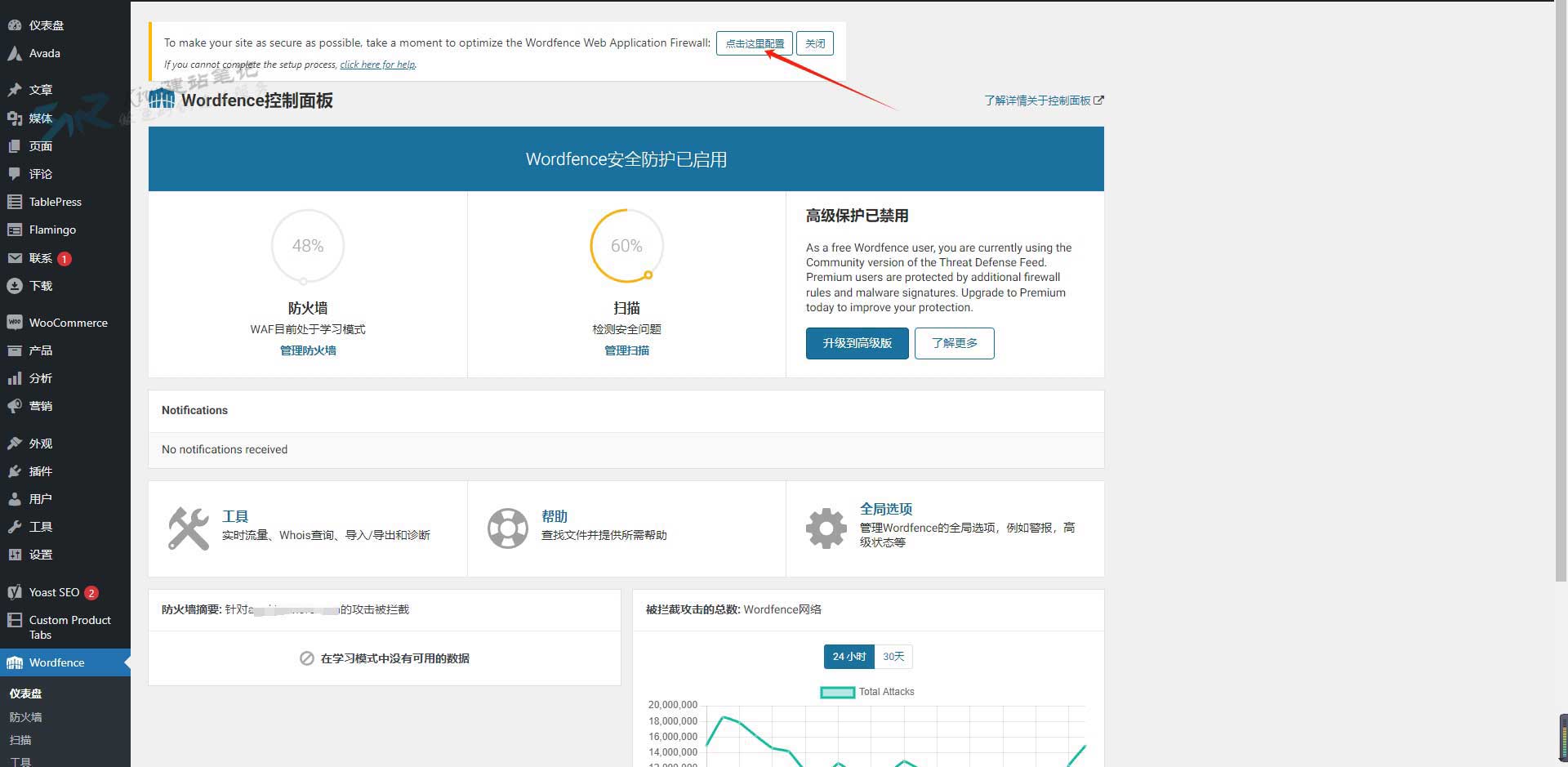
Task: Open the 管理扫描 link
Action: coord(626,350)
